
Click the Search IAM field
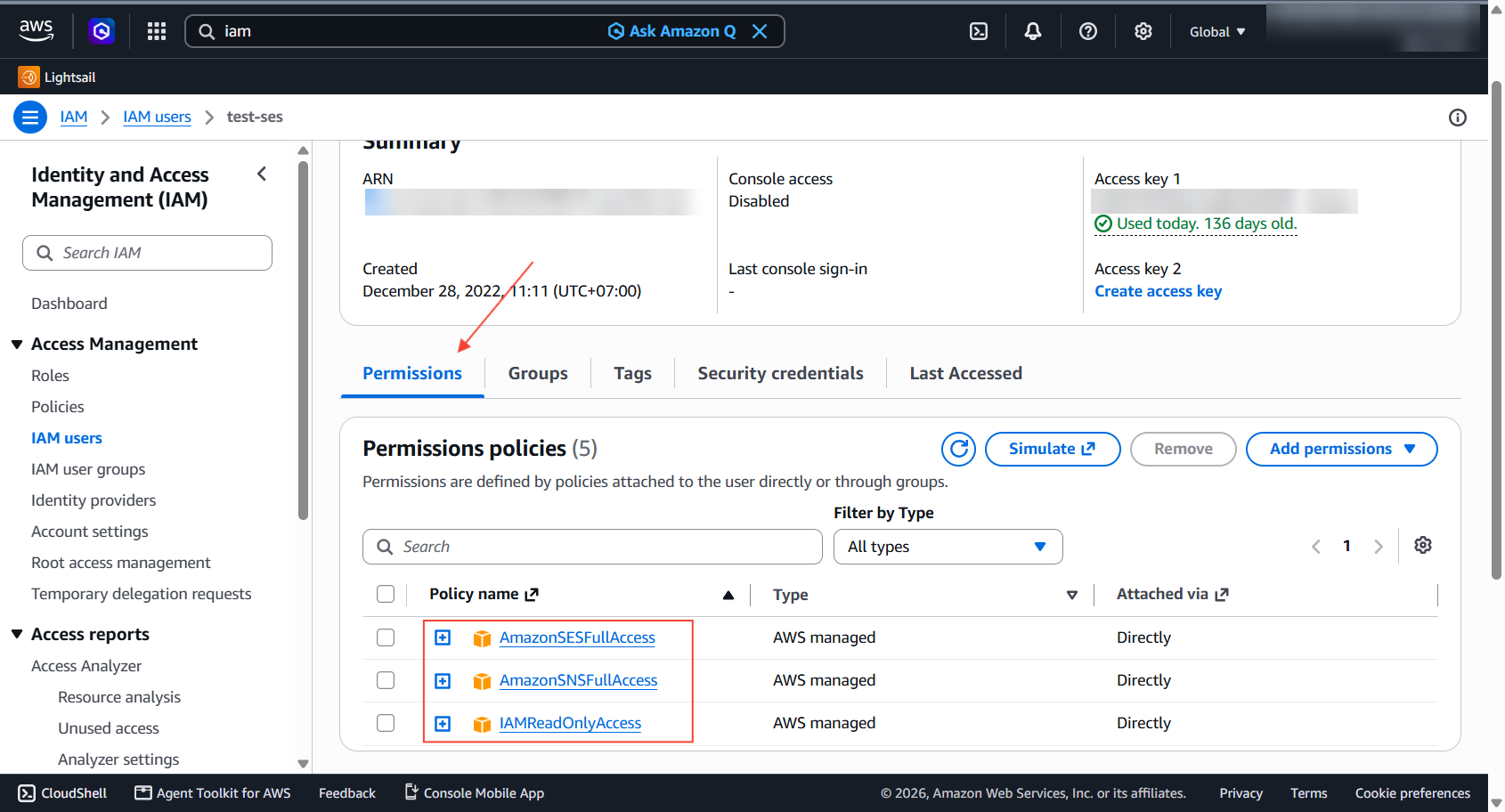[147, 253]
